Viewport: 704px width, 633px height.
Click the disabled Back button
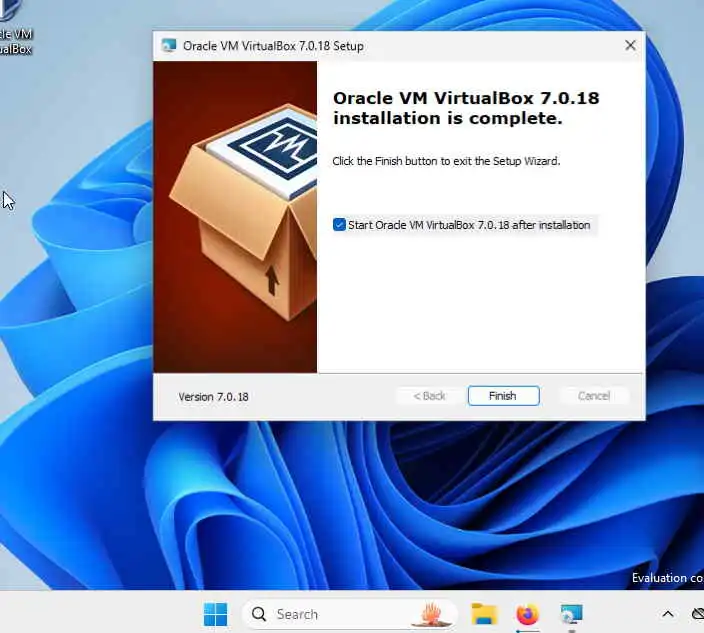point(429,396)
